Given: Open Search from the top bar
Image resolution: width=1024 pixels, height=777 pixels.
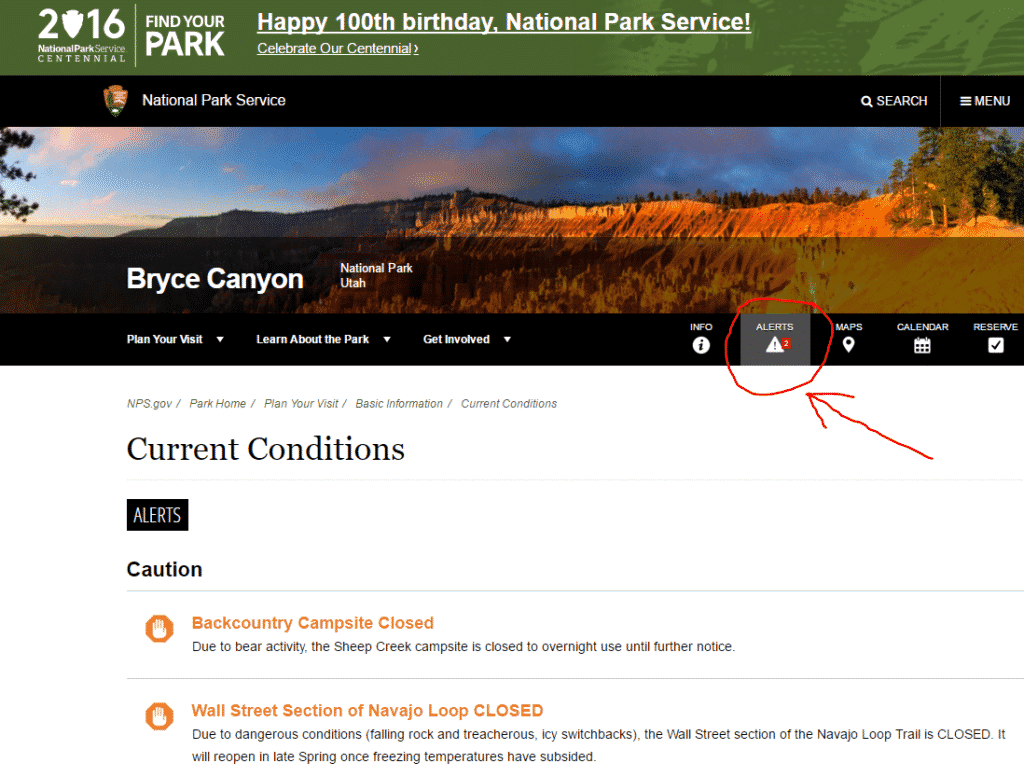Looking at the screenshot, I should coord(894,101).
